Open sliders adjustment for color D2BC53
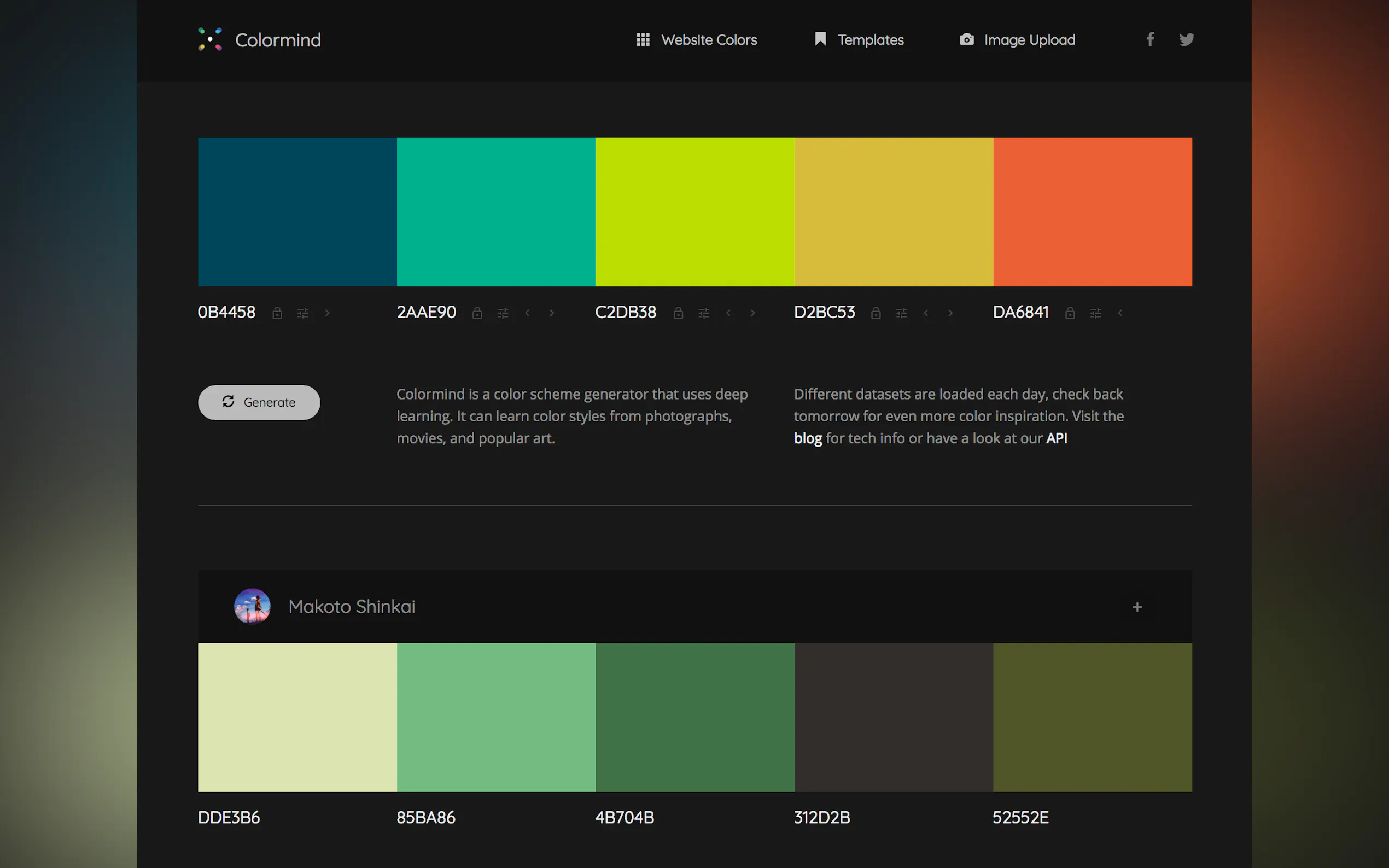This screenshot has height=868, width=1389. (902, 313)
